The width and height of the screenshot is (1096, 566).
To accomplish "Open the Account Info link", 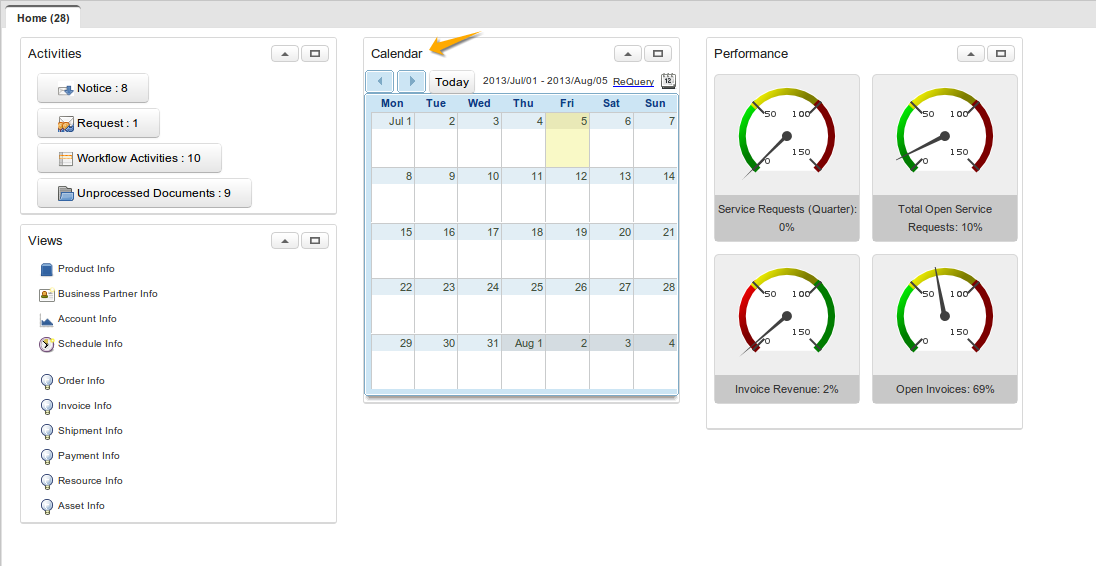I will [x=87, y=319].
